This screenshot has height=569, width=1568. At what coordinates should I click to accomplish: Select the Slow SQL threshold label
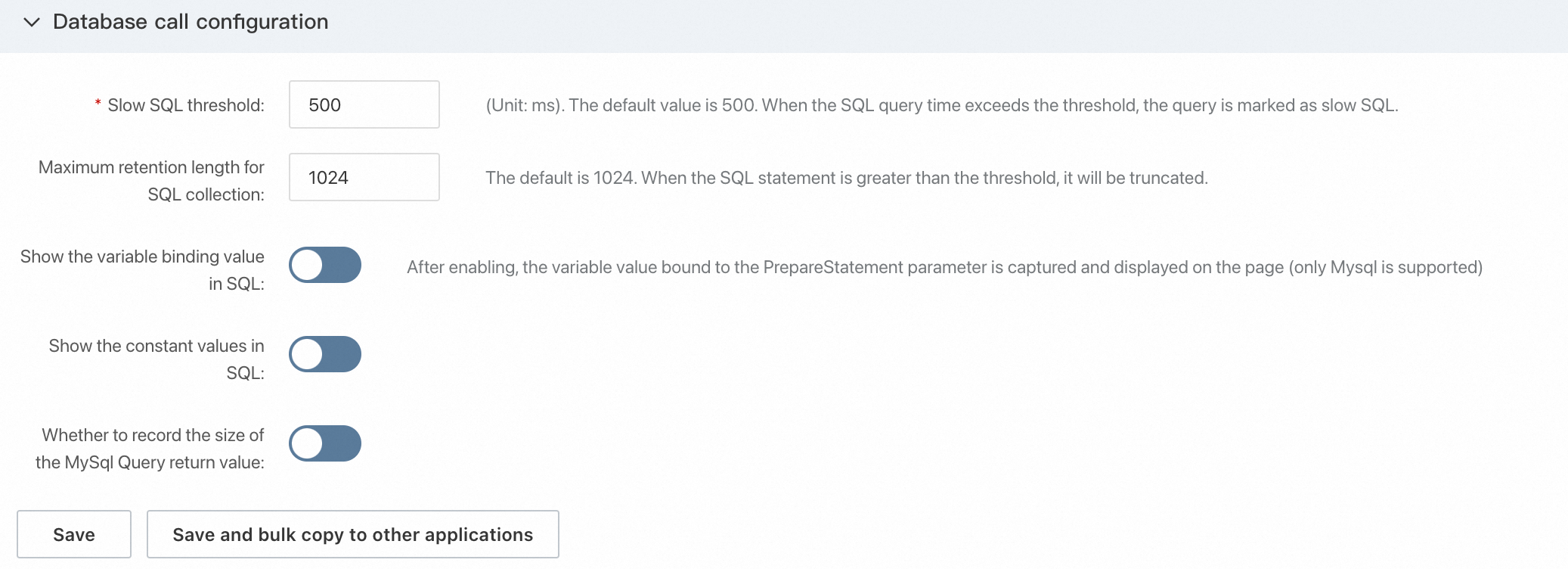186,105
